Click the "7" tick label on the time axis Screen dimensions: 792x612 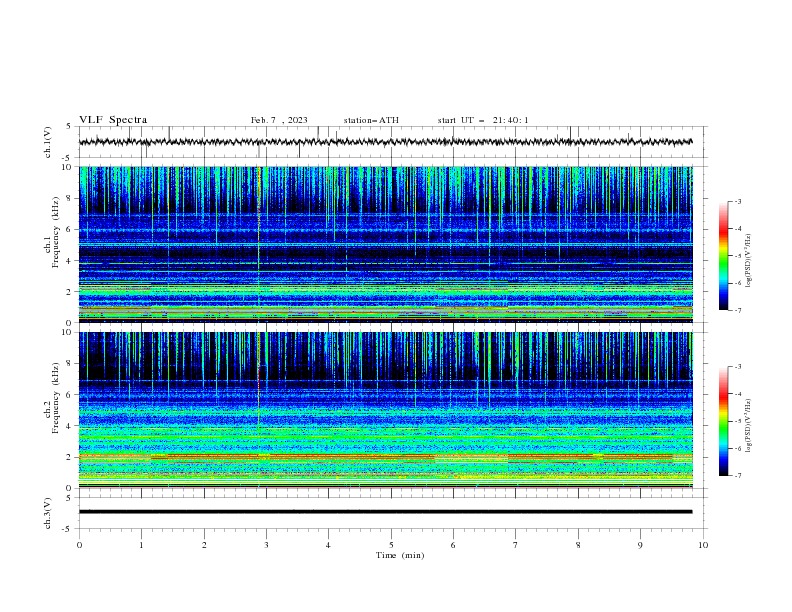516,545
